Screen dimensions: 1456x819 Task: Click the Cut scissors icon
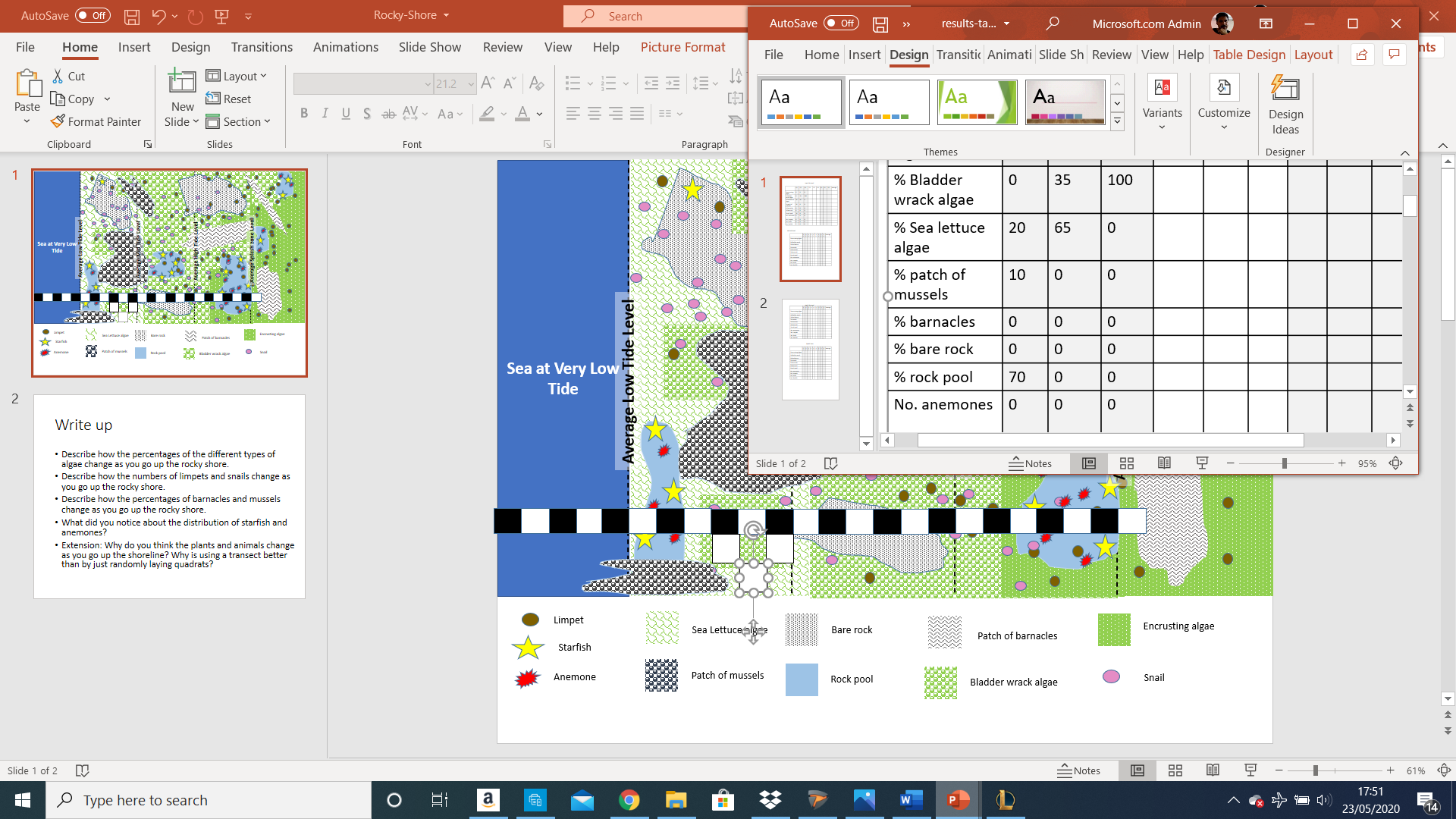[58, 76]
